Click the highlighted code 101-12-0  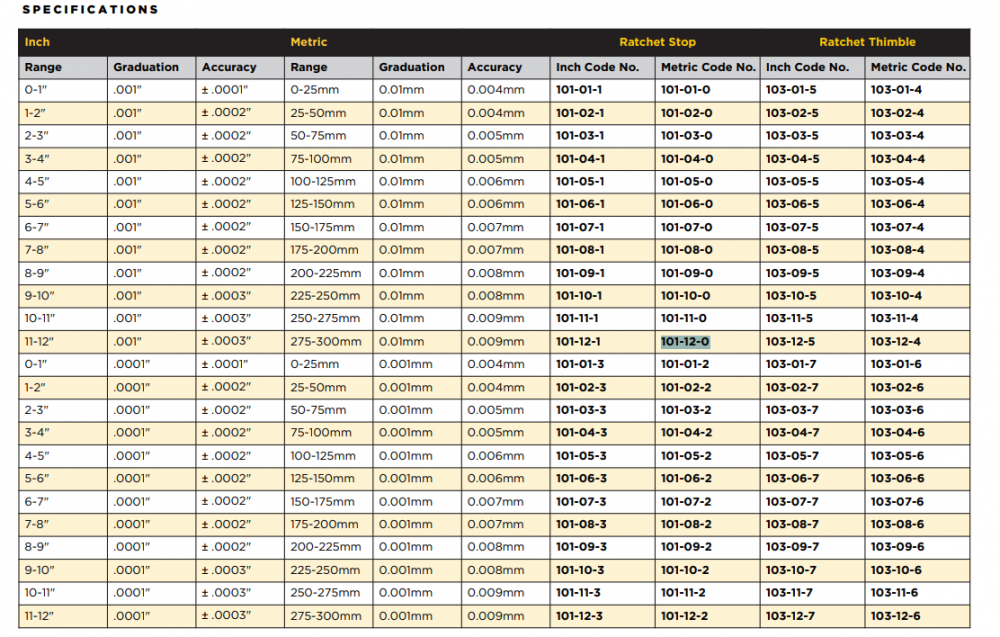point(685,341)
